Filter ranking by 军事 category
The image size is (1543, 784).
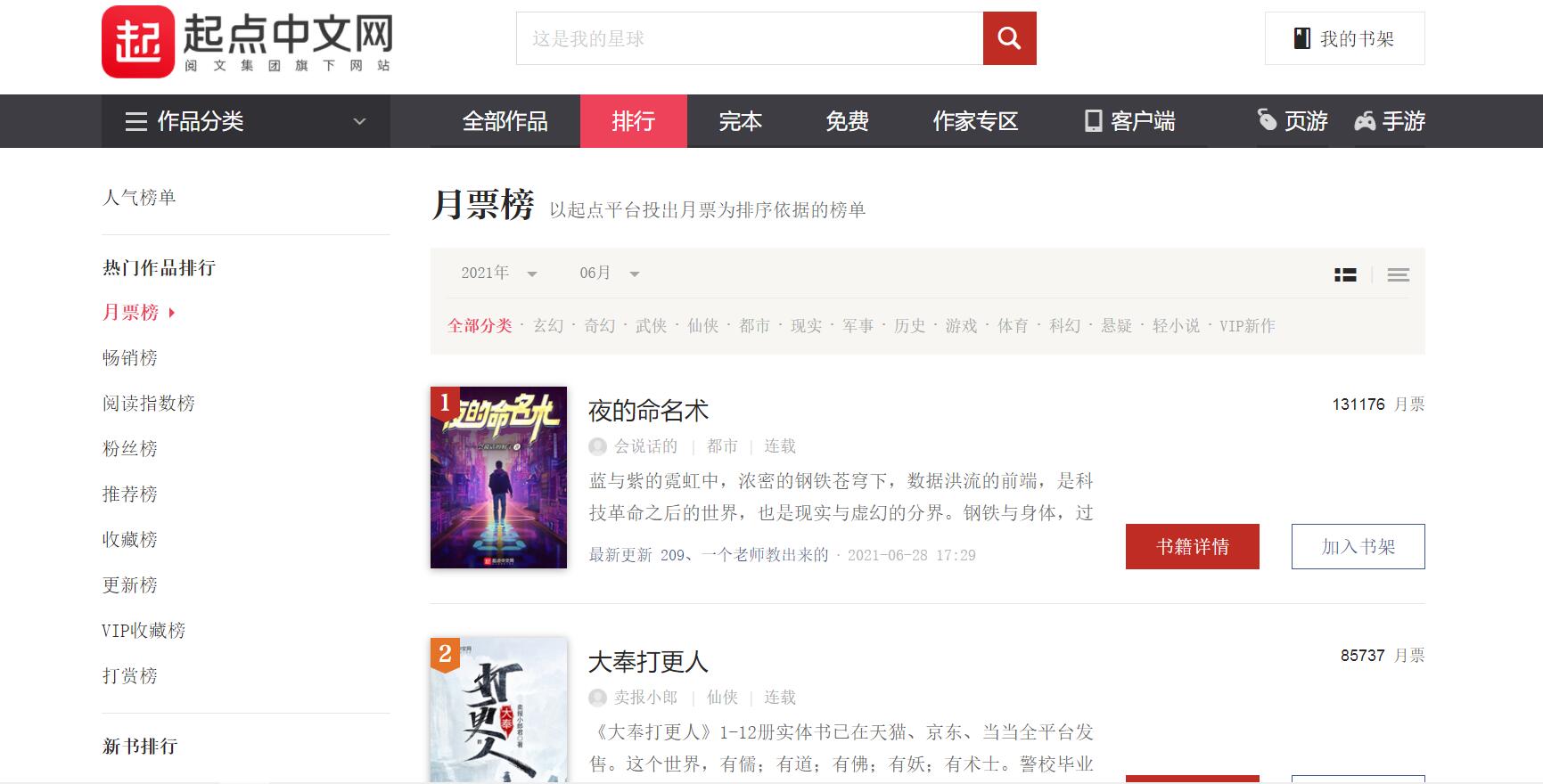point(858,326)
